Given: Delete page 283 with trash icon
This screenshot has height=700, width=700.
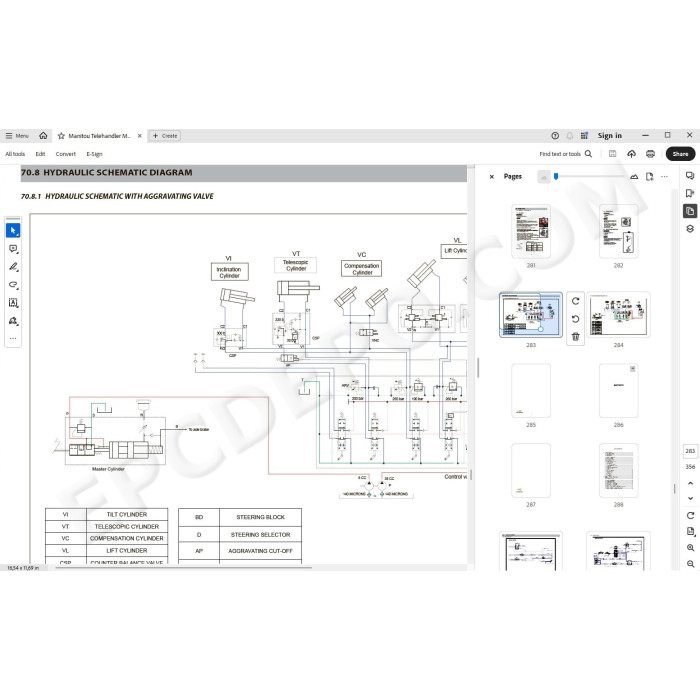Looking at the screenshot, I should (575, 337).
